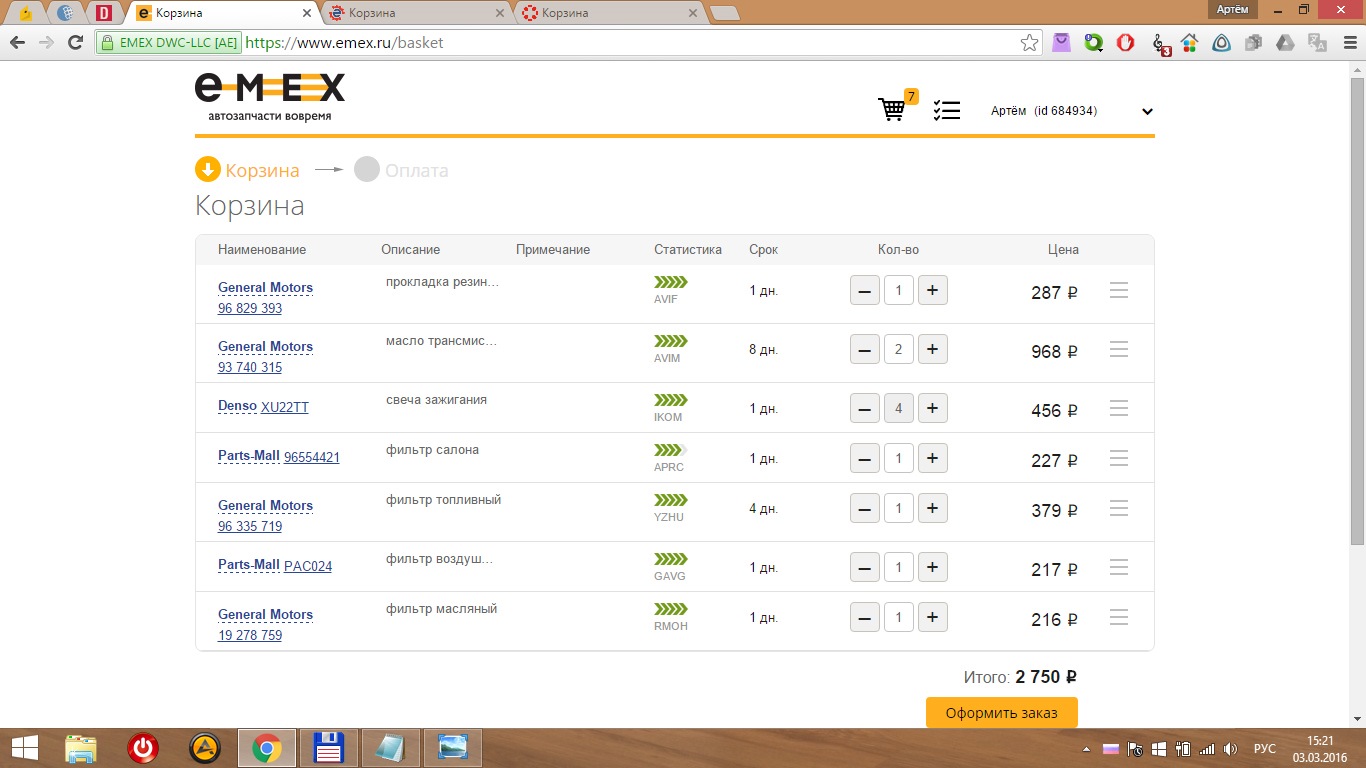Open the Denso brand link

[237, 406]
